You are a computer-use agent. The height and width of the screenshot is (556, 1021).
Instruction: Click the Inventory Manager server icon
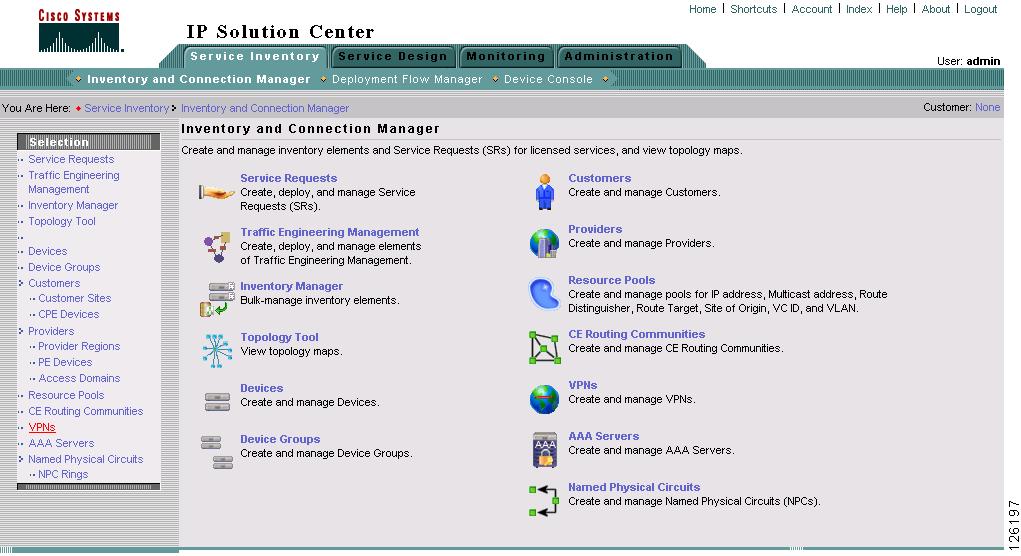click(217, 299)
